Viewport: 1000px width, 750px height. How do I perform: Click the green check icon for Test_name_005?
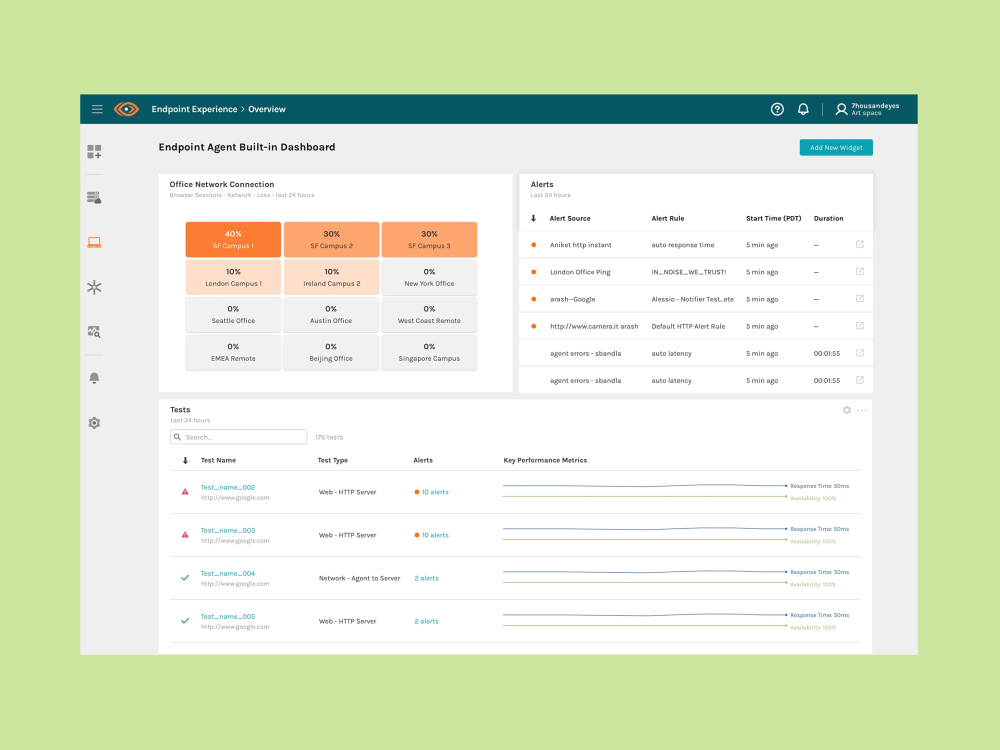pyautogui.click(x=185, y=621)
